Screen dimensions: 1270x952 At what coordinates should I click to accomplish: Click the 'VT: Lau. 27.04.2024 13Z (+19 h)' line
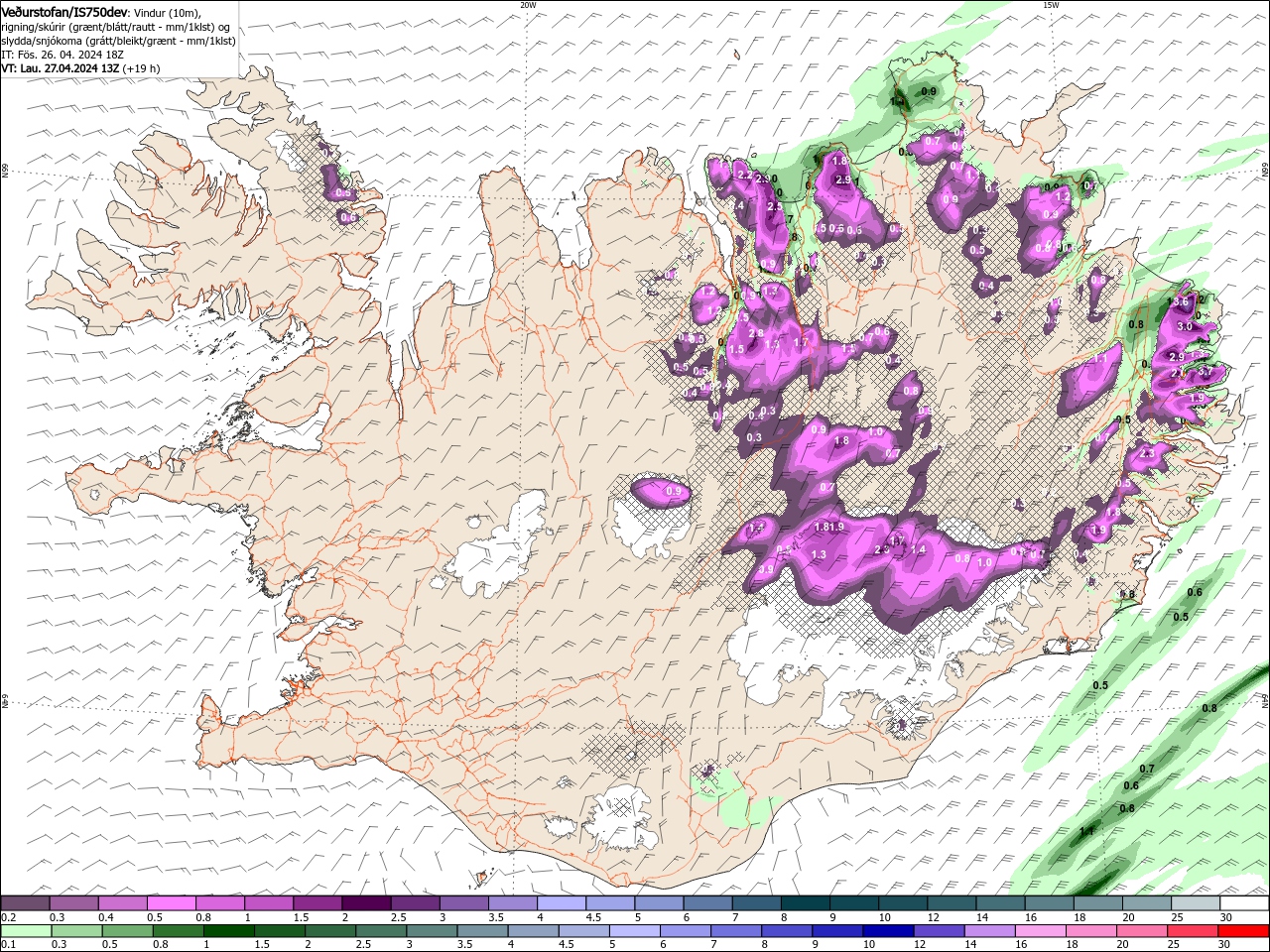80,68
